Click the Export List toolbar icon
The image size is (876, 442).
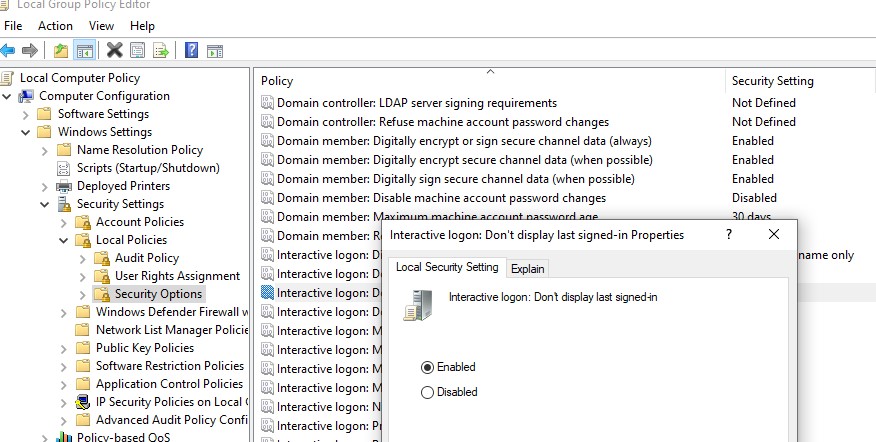(160, 50)
